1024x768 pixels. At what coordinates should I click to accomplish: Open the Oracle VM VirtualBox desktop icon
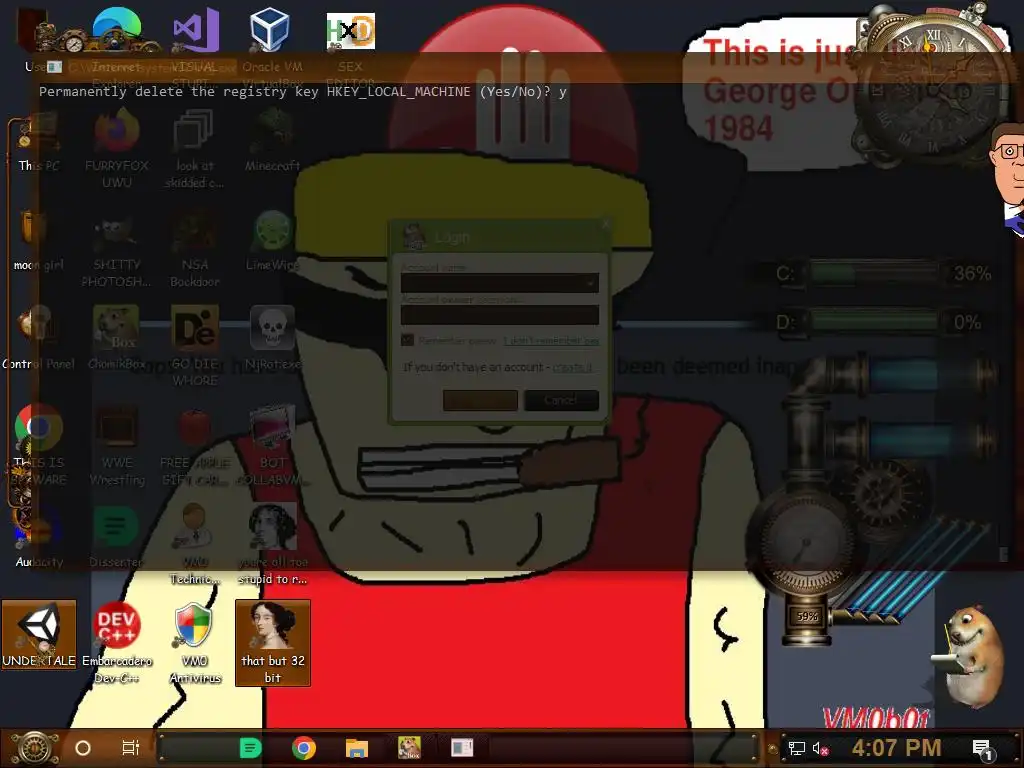pyautogui.click(x=270, y=30)
